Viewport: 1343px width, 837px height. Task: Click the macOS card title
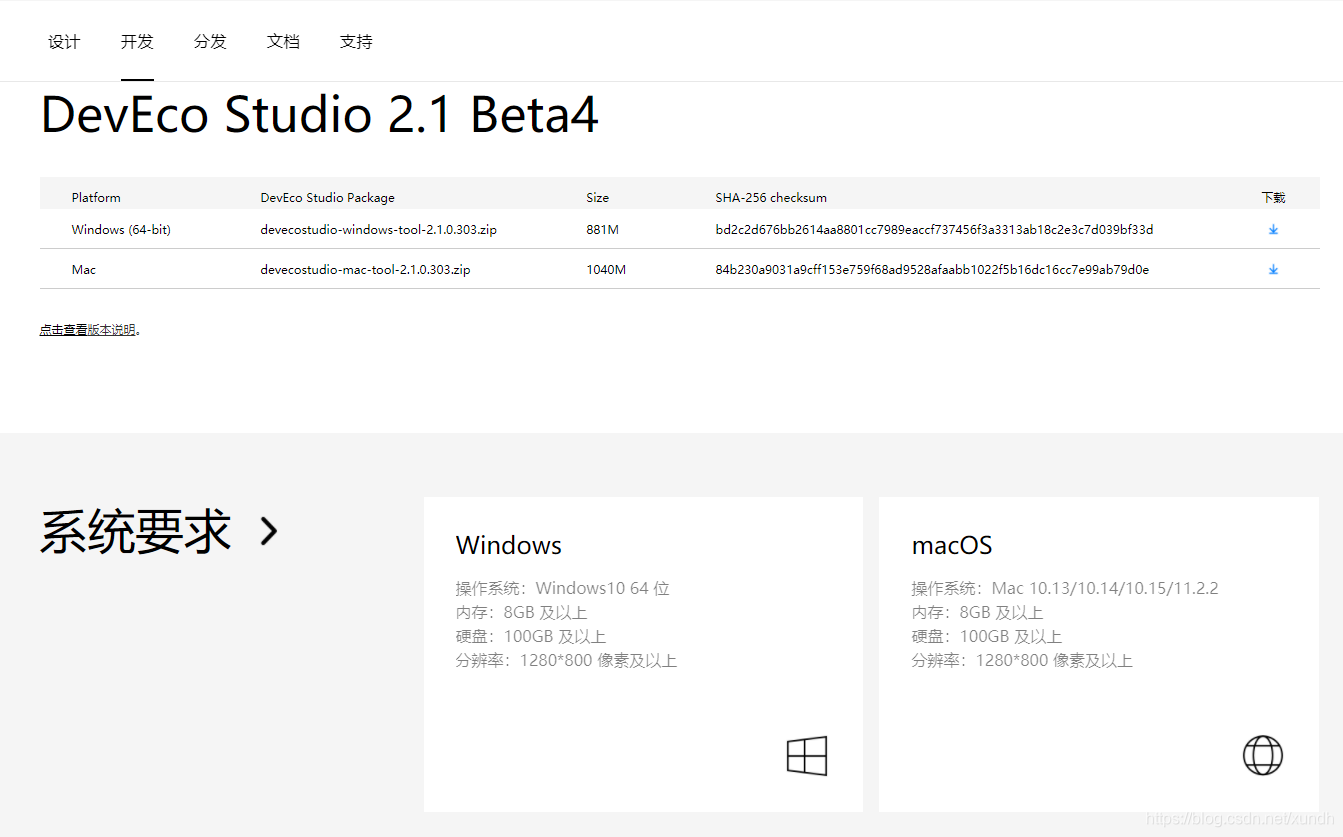(952, 545)
